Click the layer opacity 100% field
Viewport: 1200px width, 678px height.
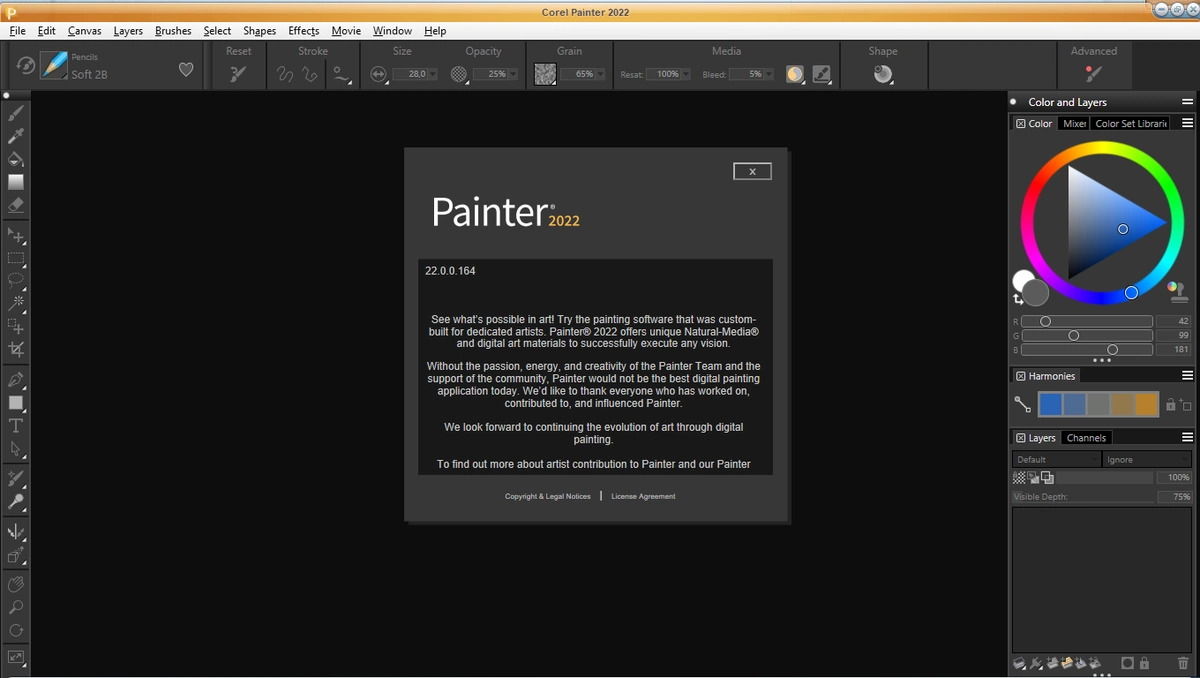click(1174, 478)
